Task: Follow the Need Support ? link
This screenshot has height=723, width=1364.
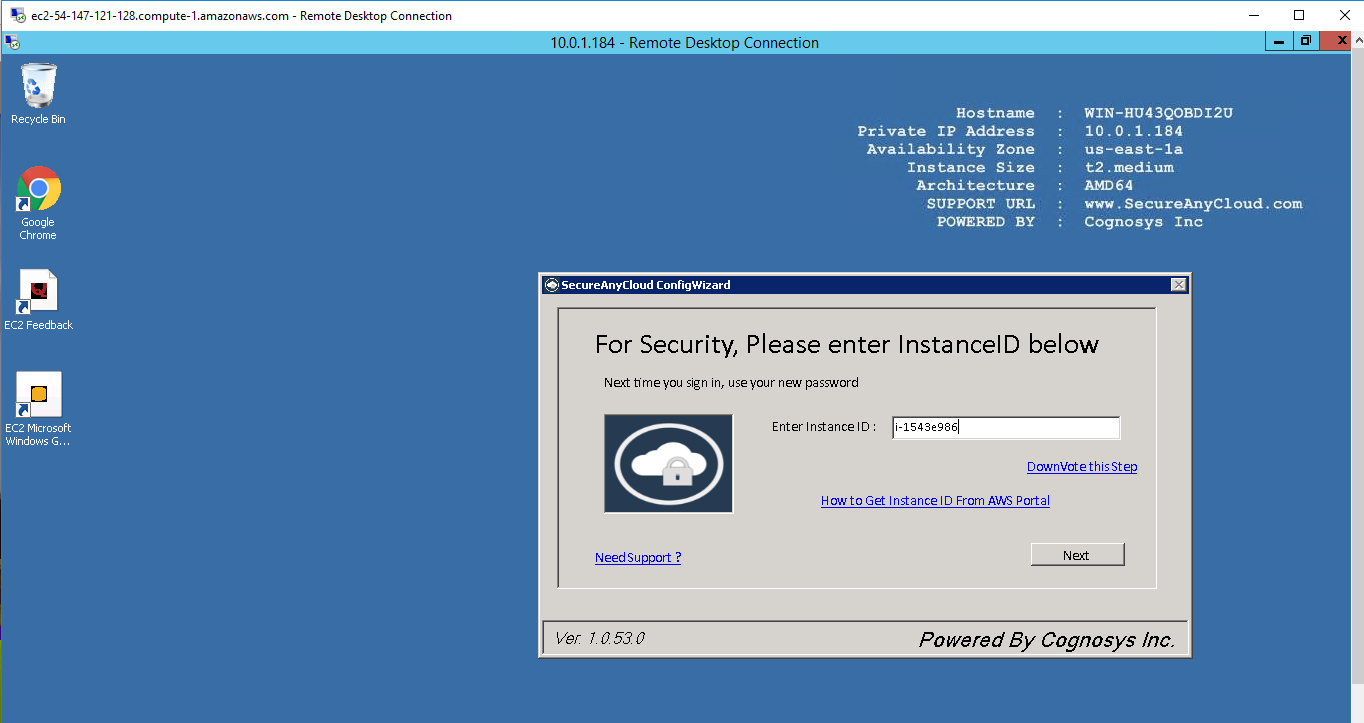Action: point(638,558)
